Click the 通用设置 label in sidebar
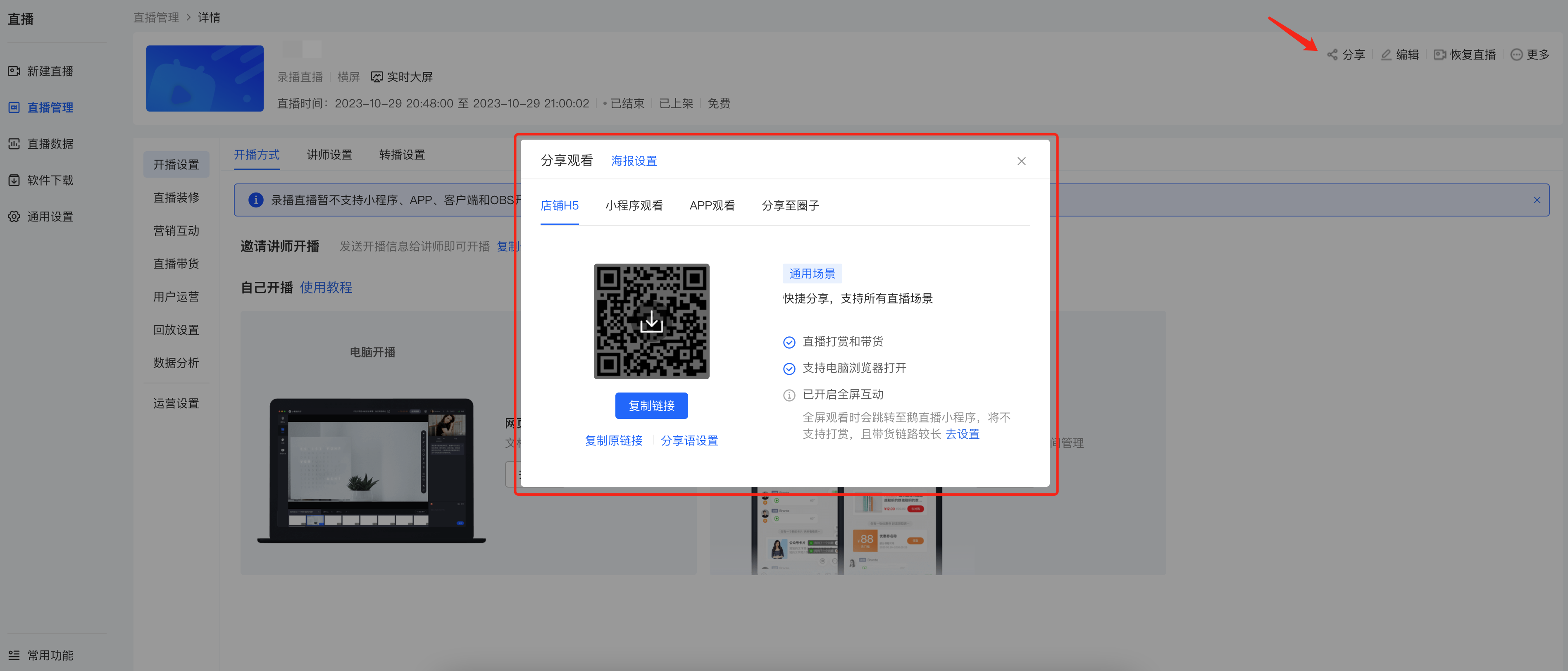Image resolution: width=1568 pixels, height=671 pixels. tap(50, 217)
